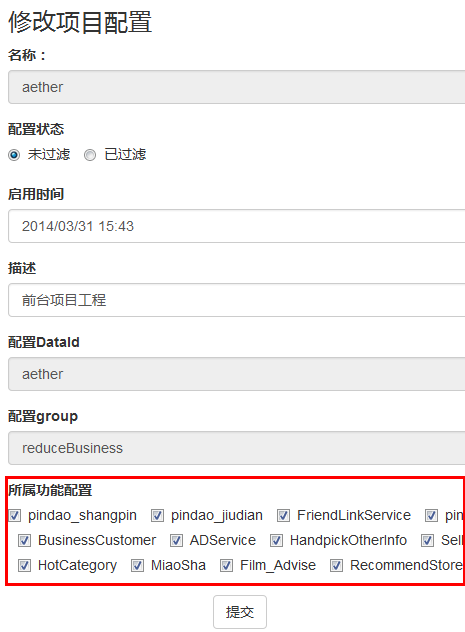Image resolution: width=465 pixels, height=632 pixels.
Task: Click the 配置group field reduceBusiness
Action: 237,448
